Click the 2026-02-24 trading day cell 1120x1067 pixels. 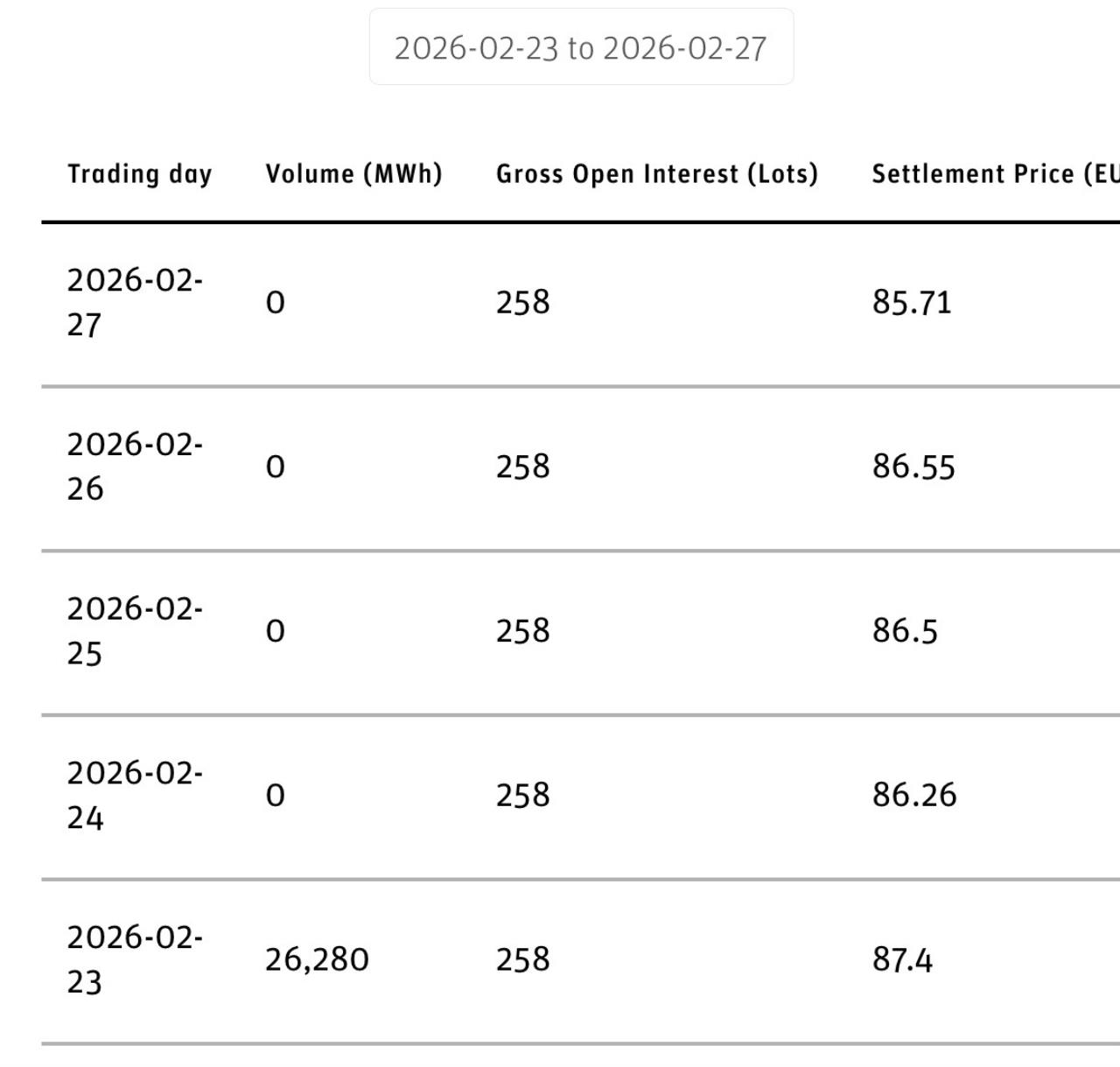coord(135,795)
